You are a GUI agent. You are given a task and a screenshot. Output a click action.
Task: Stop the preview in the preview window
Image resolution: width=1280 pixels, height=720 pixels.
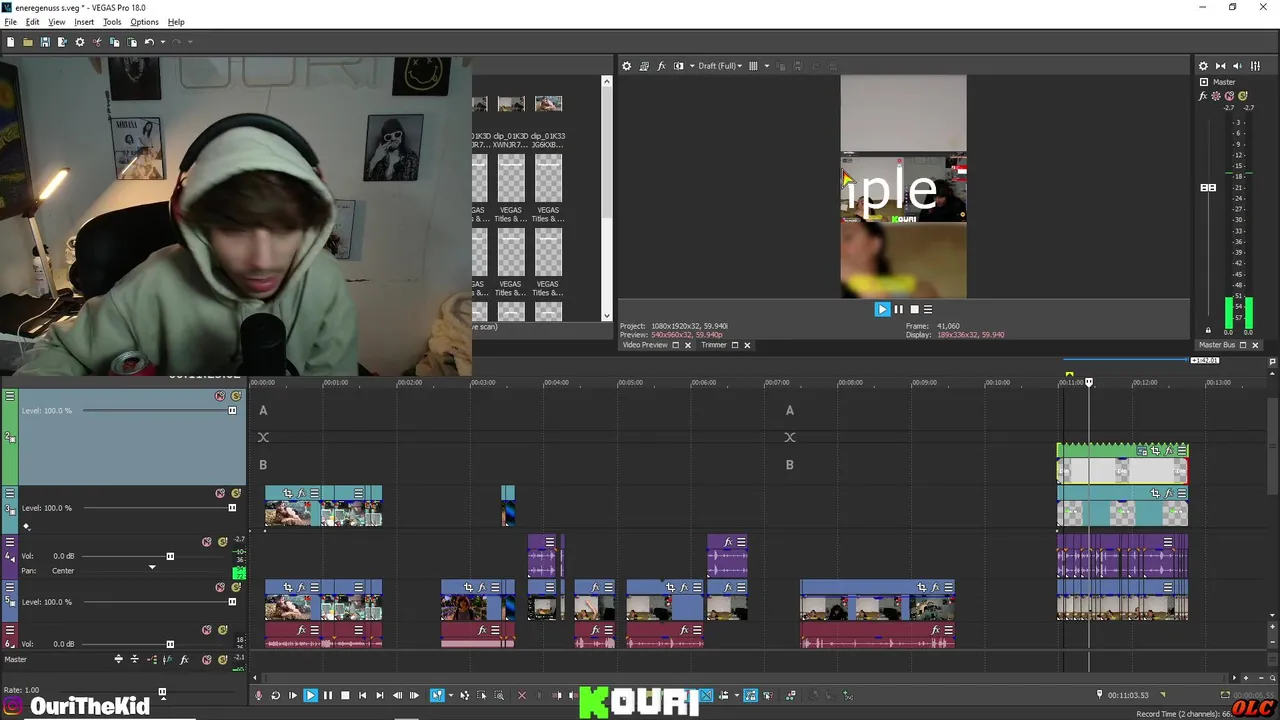(914, 309)
